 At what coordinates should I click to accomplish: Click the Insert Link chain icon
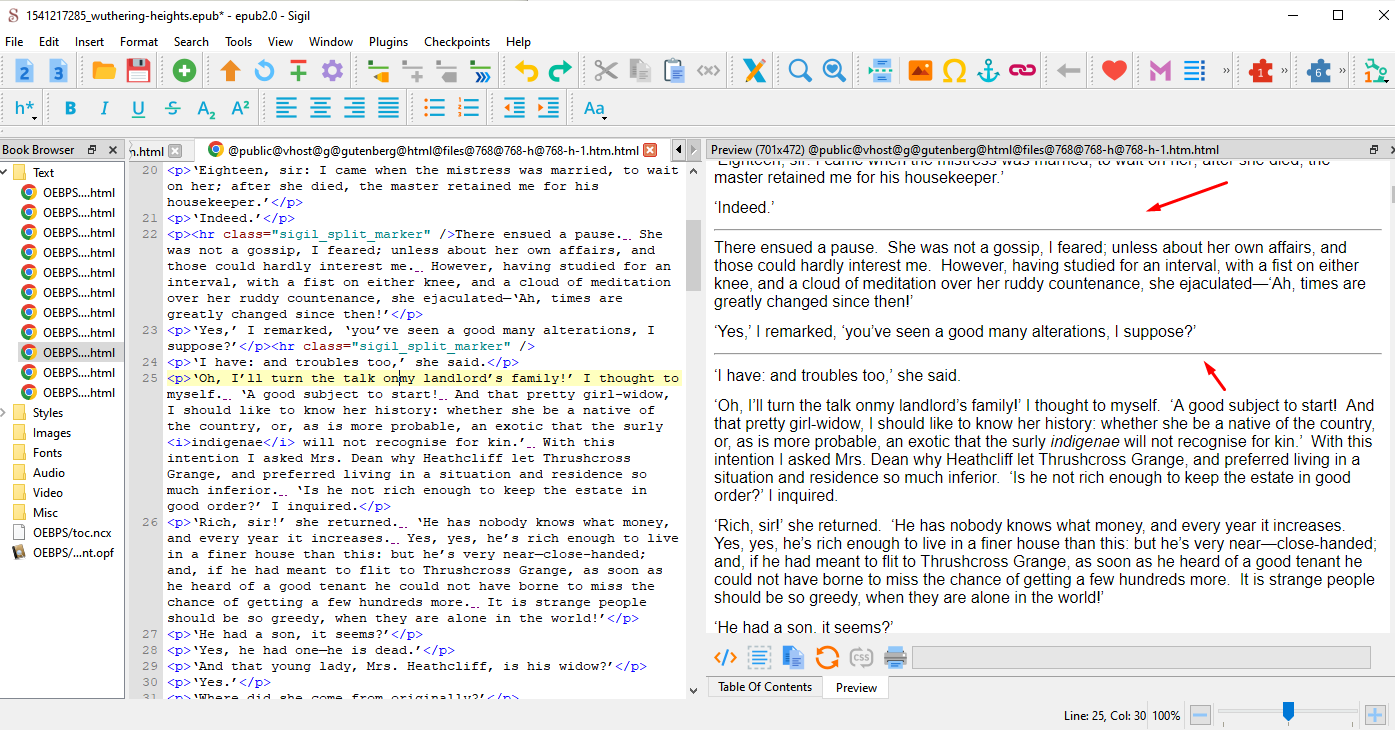pyautogui.click(x=1022, y=71)
